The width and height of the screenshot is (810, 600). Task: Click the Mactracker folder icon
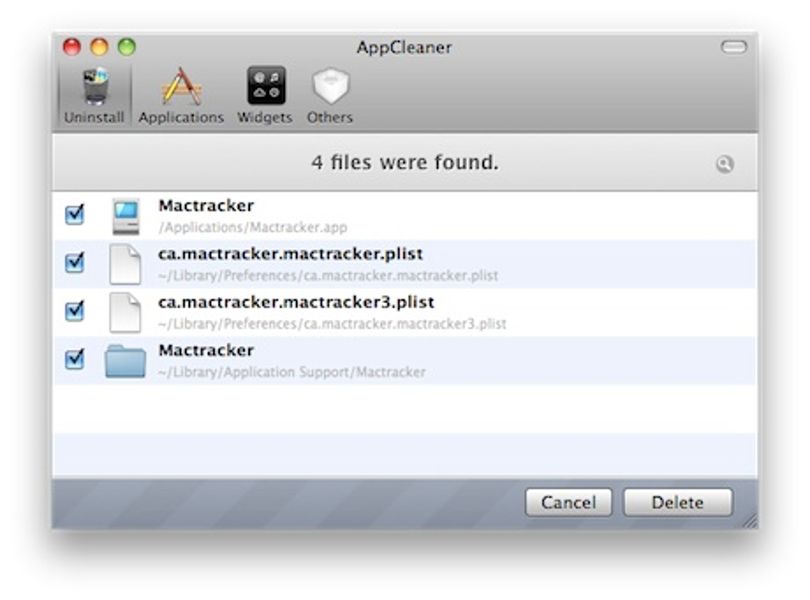pyautogui.click(x=125, y=361)
